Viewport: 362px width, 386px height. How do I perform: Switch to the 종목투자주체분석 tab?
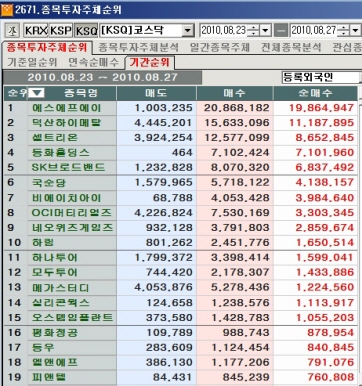tap(138, 47)
